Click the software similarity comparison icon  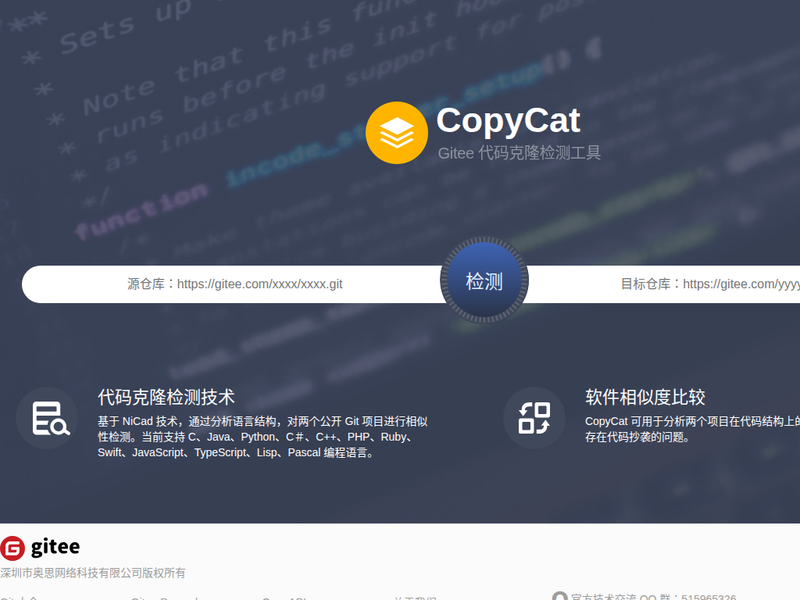point(534,418)
